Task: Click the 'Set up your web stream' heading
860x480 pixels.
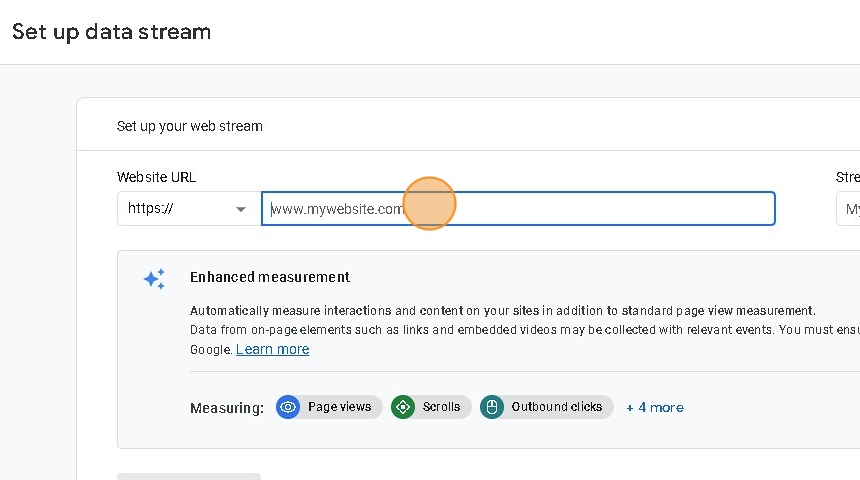Action: (190, 126)
